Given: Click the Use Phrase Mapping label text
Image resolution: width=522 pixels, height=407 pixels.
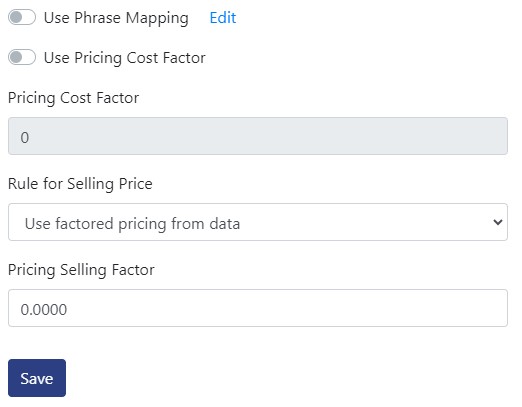Looking at the screenshot, I should pos(116,18).
